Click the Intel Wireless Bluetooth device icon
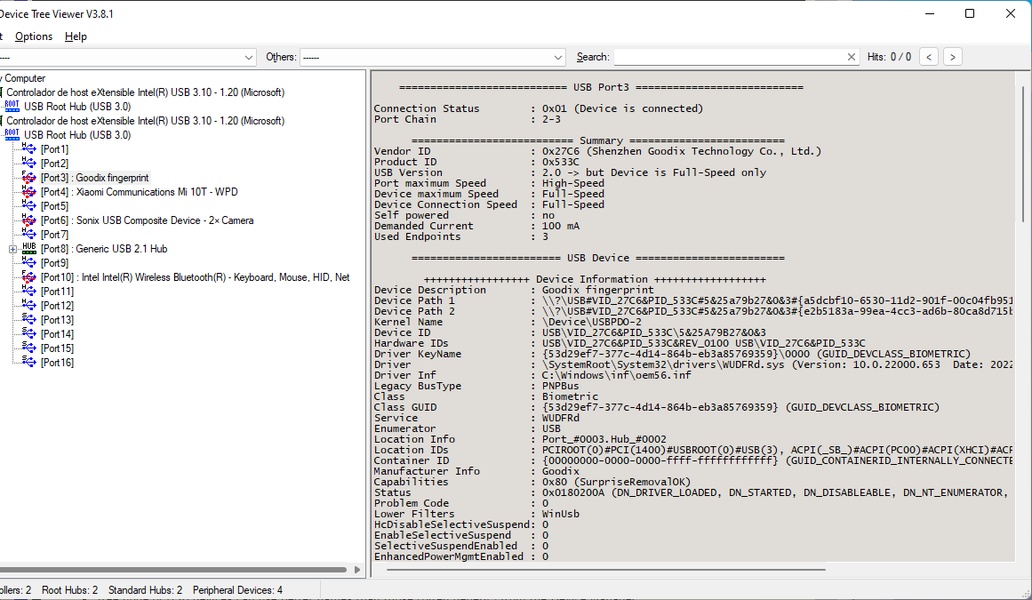Image resolution: width=1032 pixels, height=600 pixels. point(29,277)
